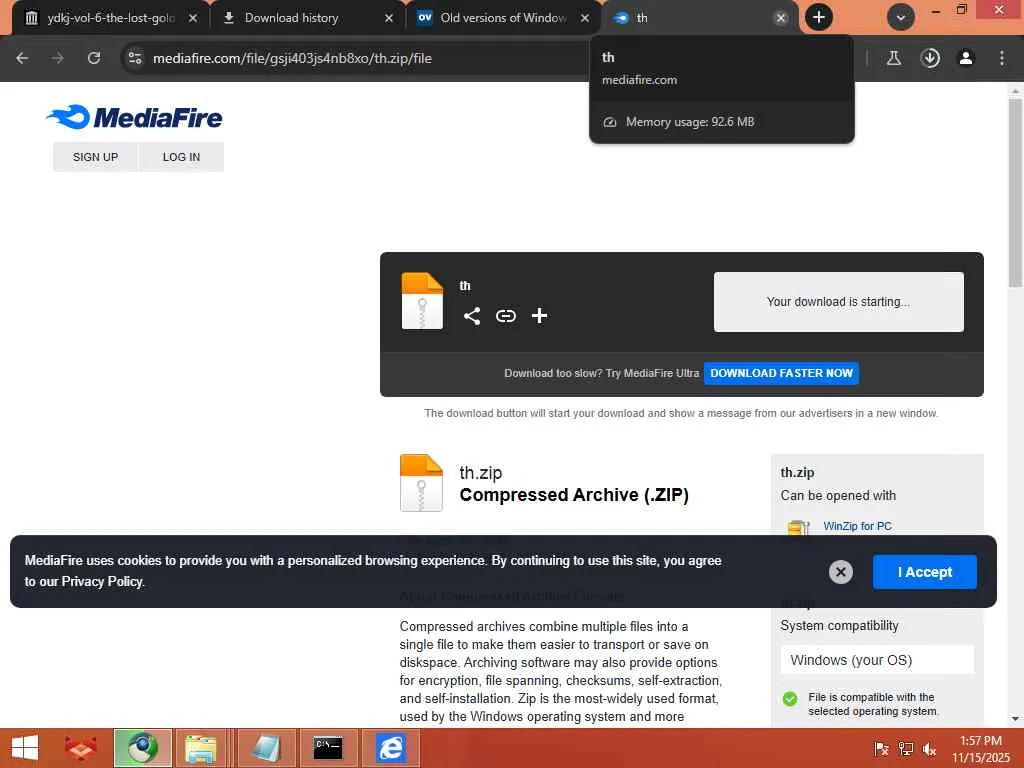
Task: Open the Chromium browser taskbar icon
Action: [143, 748]
